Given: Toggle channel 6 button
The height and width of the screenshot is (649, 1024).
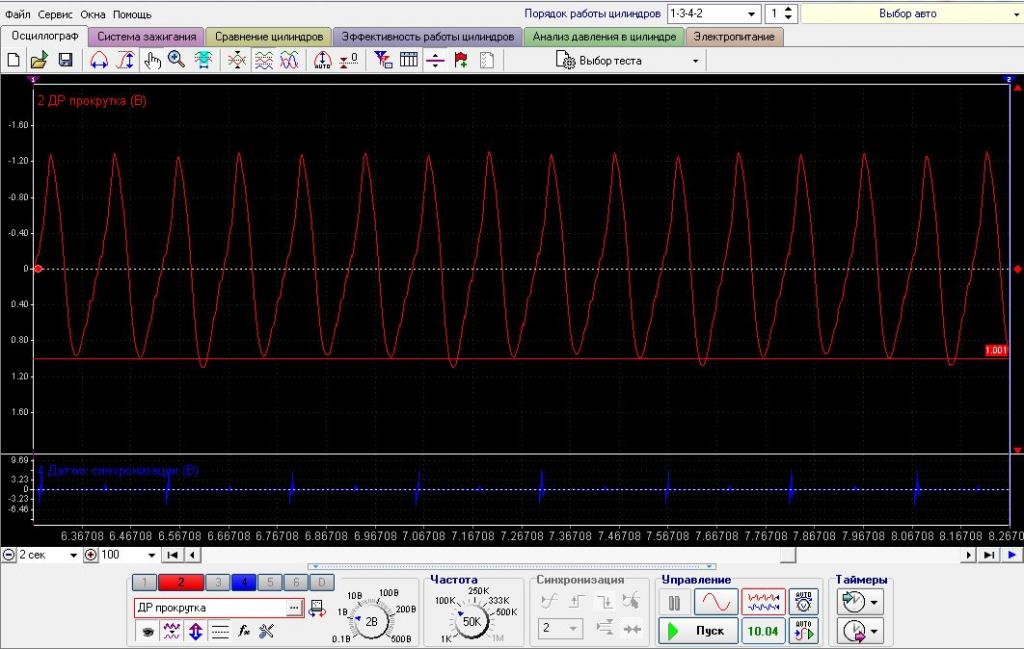Looking at the screenshot, I should coord(296,582).
